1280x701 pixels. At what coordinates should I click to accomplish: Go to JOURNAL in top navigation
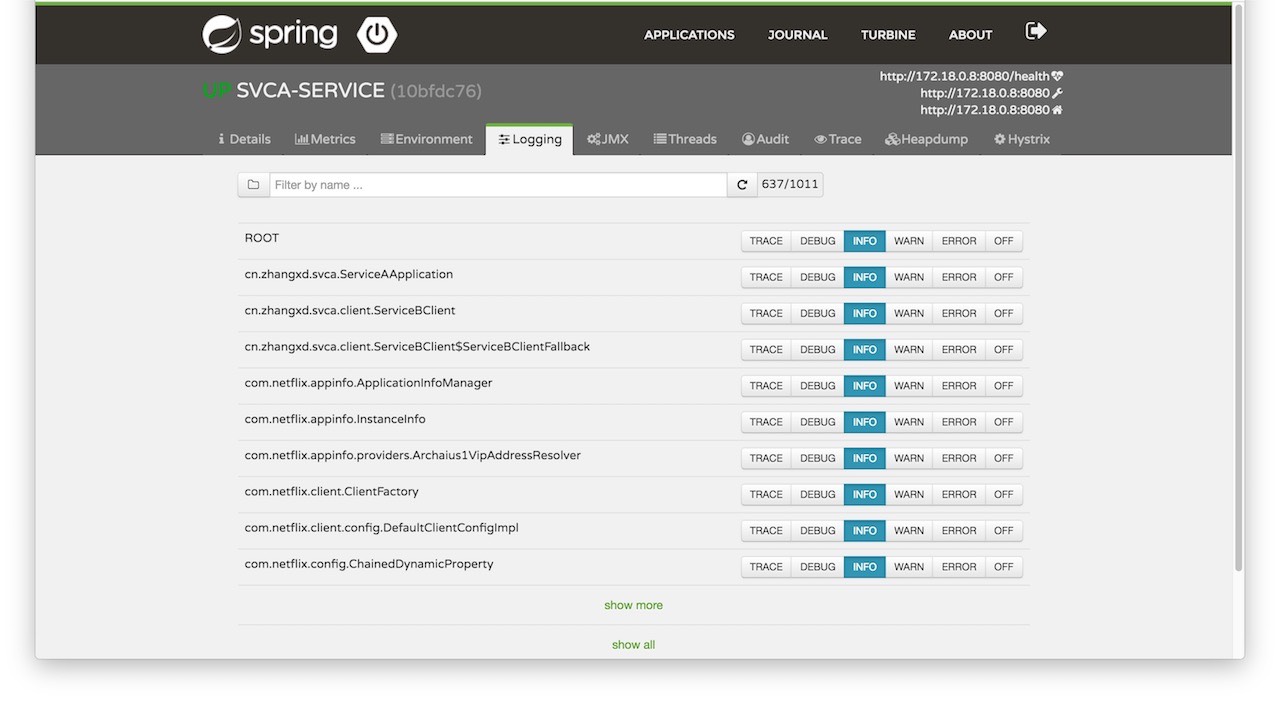(797, 35)
